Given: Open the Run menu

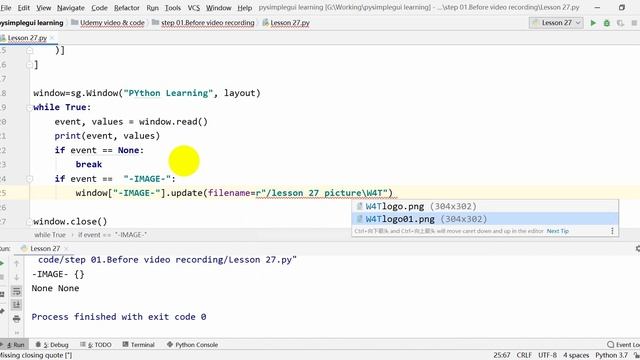Looking at the screenshot, I should point(153,8).
